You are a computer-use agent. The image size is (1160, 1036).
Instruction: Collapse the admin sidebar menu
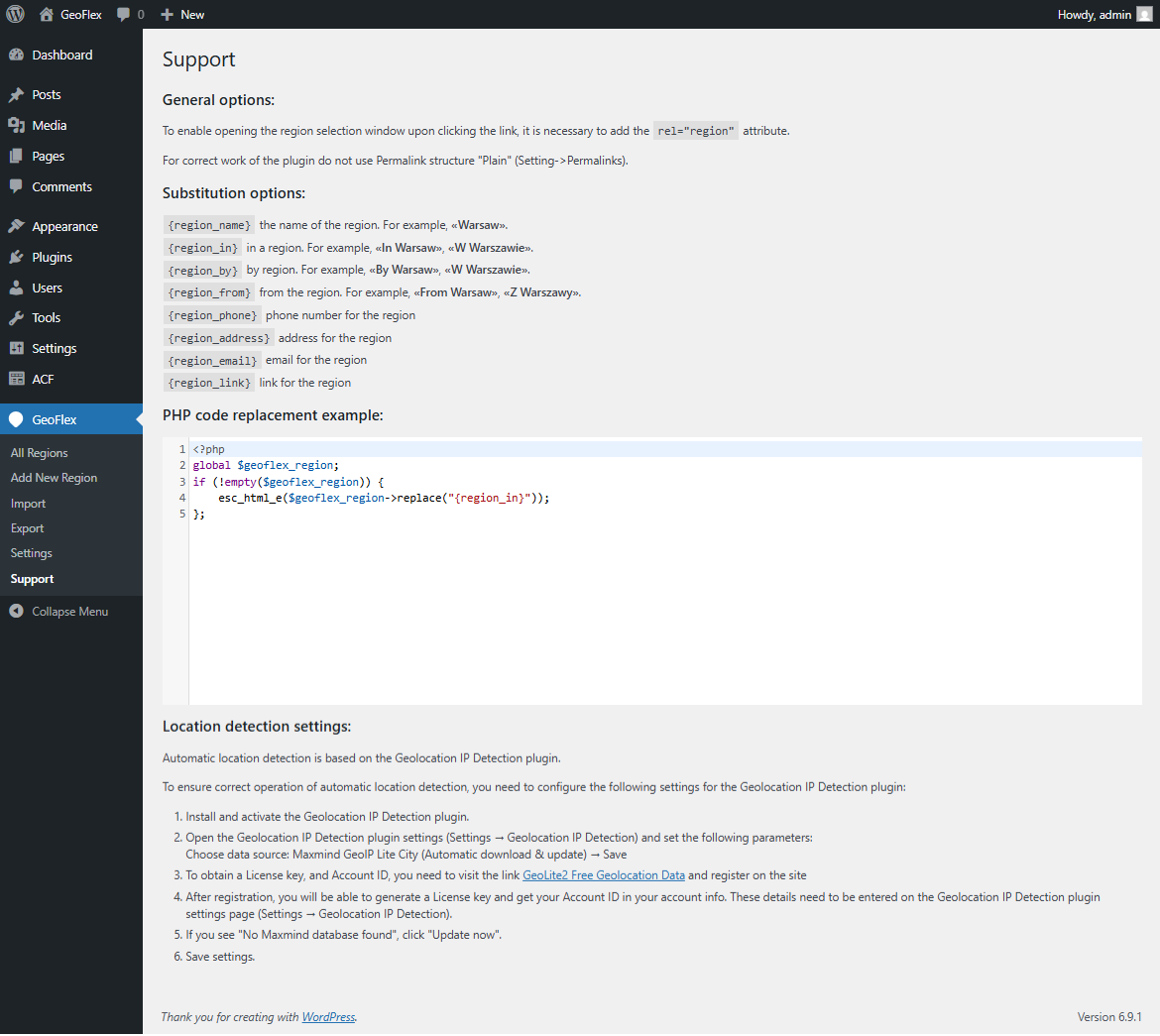(59, 612)
